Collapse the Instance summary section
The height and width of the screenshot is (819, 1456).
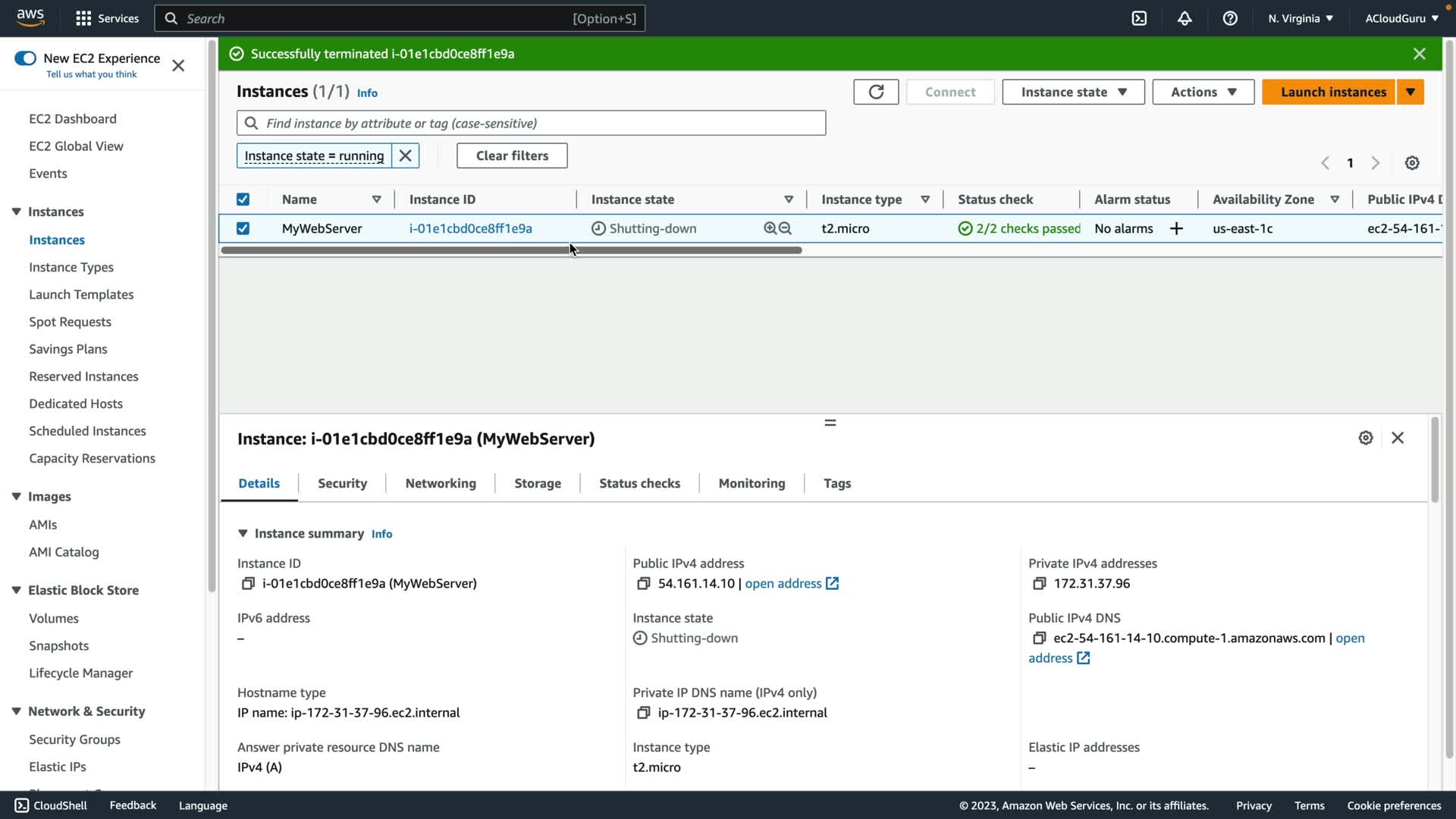click(x=243, y=533)
